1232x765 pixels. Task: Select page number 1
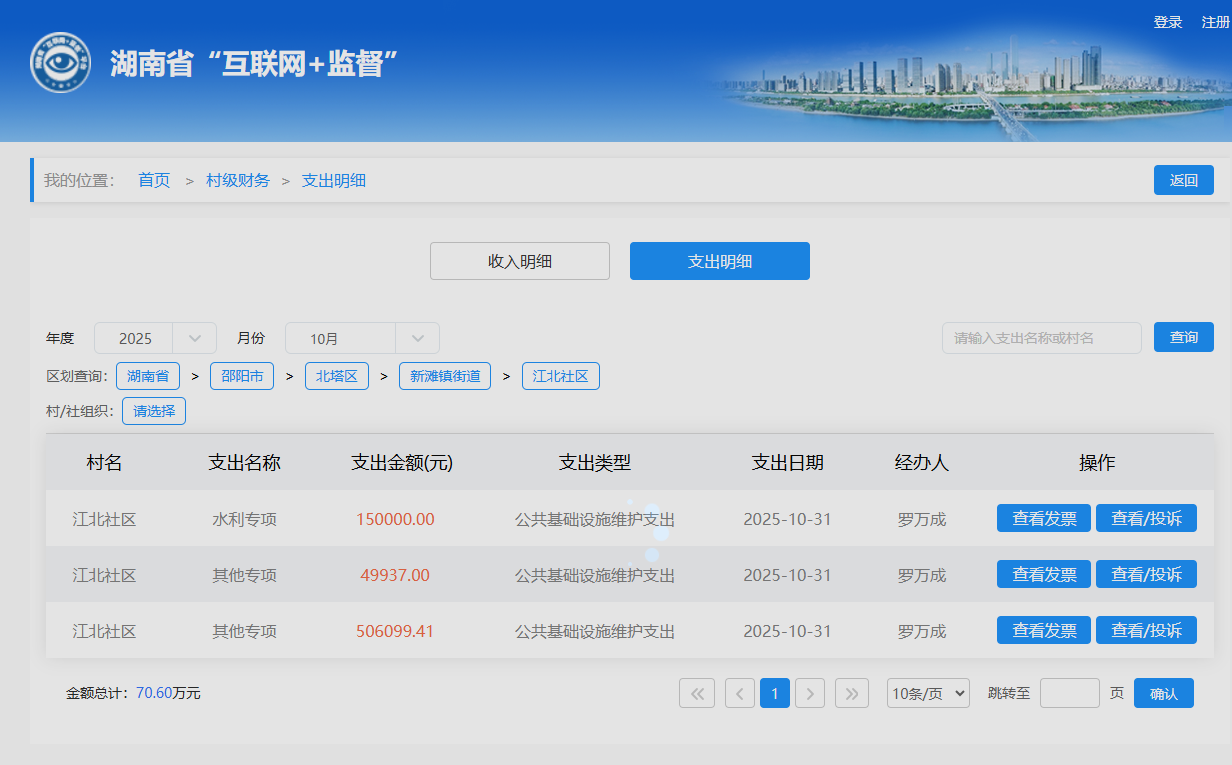click(x=775, y=693)
